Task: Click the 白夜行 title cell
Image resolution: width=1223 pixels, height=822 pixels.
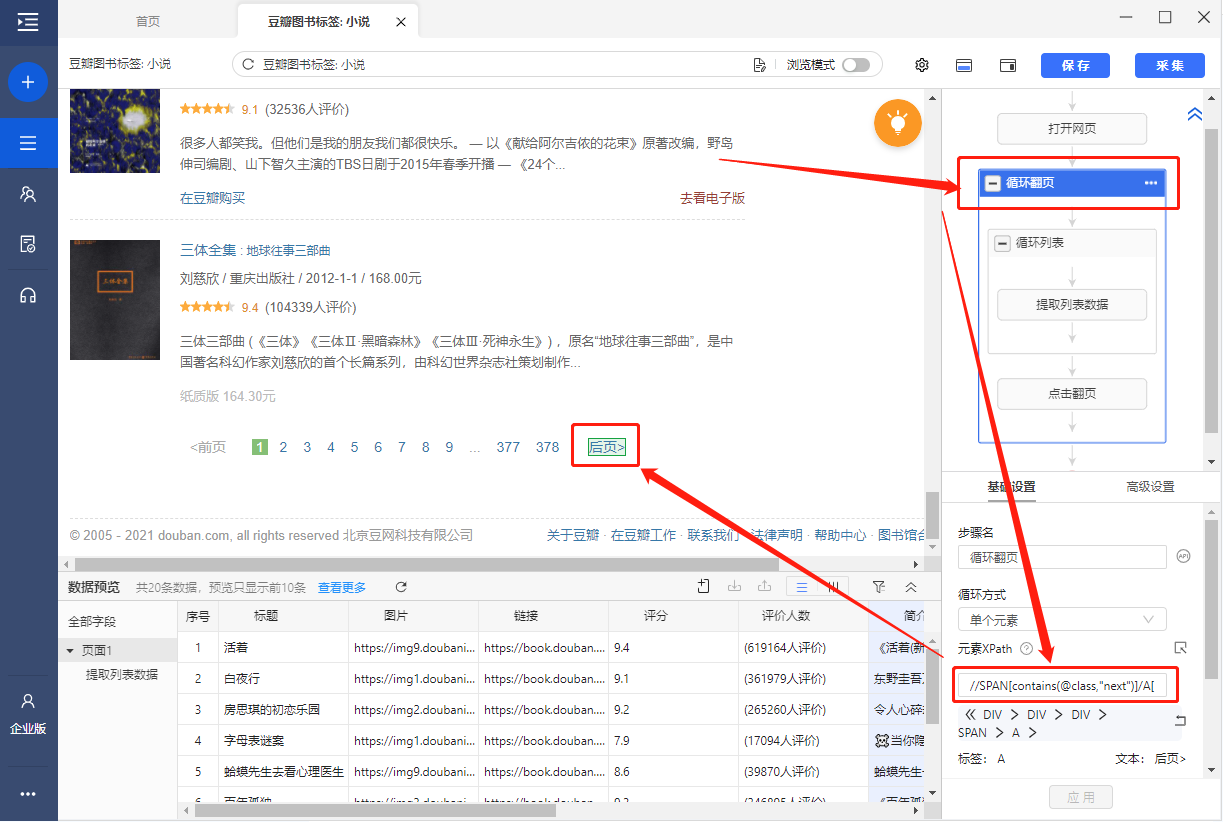Action: pyautogui.click(x=283, y=679)
